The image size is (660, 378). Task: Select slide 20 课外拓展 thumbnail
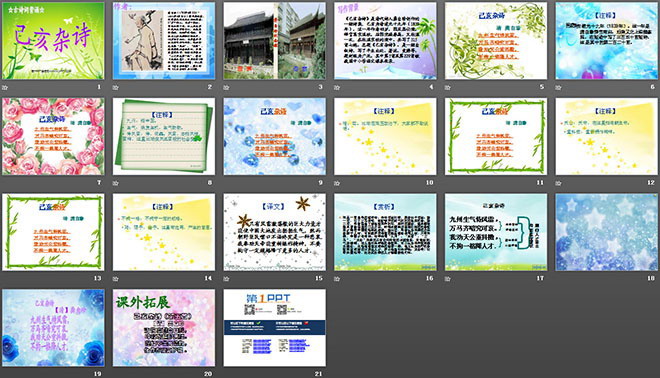164,327
